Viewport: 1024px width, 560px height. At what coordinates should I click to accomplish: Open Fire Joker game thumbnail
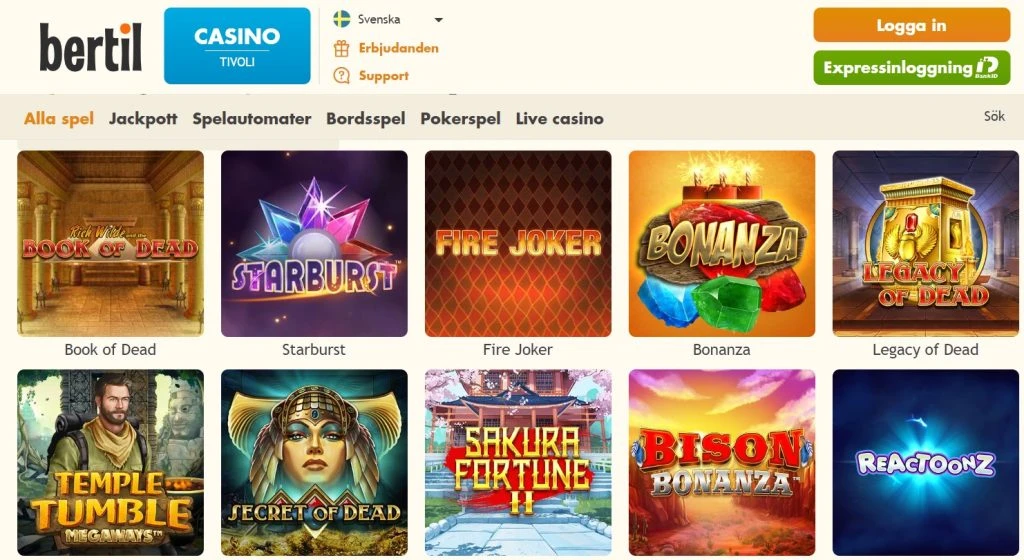pyautogui.click(x=518, y=243)
